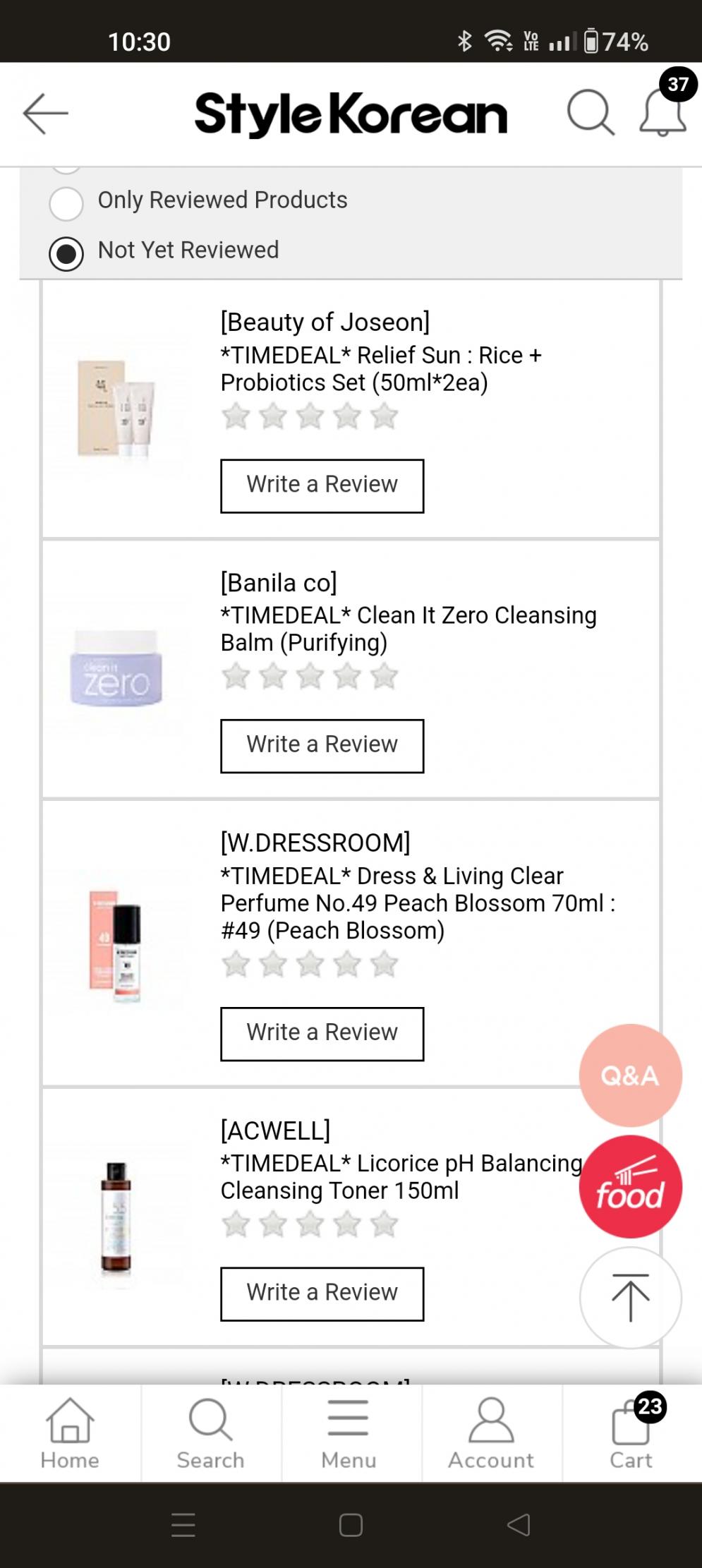Screen dimensions: 702x1568
Task: Open notifications bell icon
Action: coord(662,113)
